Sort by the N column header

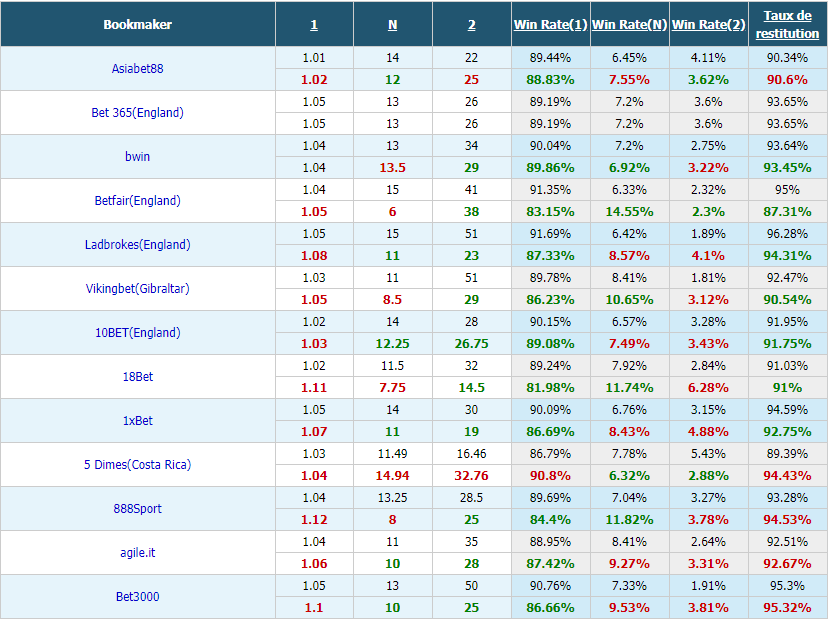pyautogui.click(x=392, y=25)
